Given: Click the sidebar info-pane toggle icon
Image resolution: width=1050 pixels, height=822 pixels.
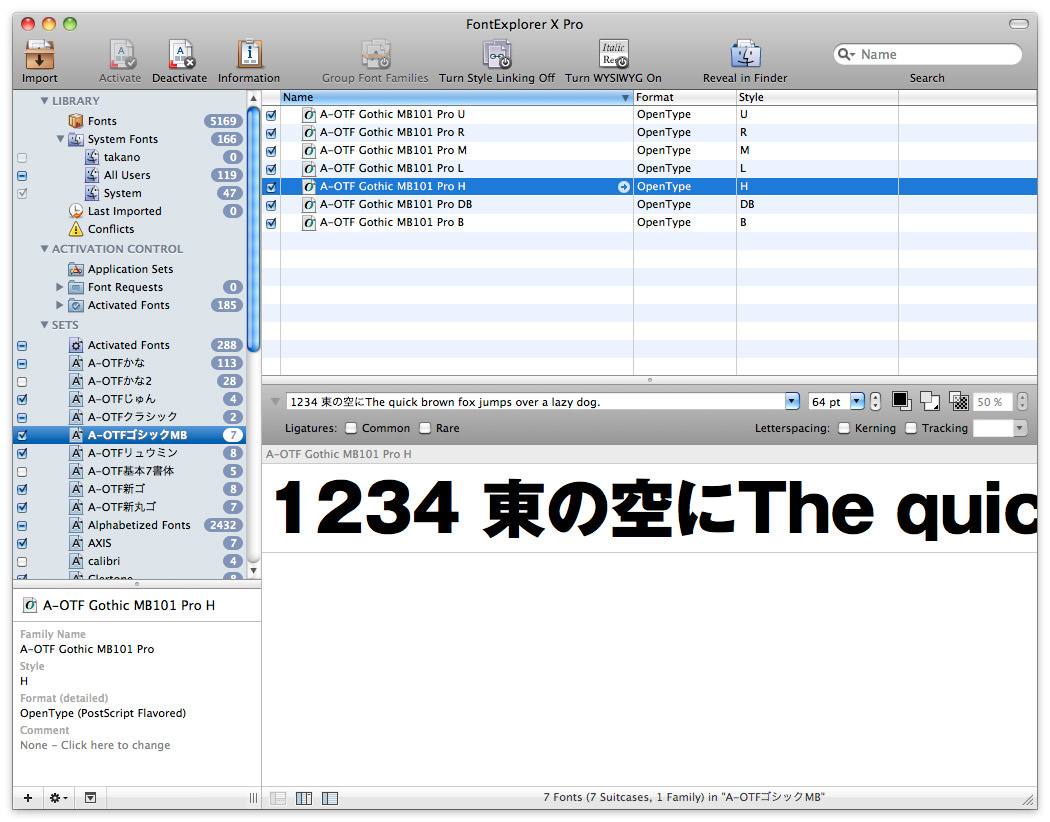Looking at the screenshot, I should (x=90, y=797).
